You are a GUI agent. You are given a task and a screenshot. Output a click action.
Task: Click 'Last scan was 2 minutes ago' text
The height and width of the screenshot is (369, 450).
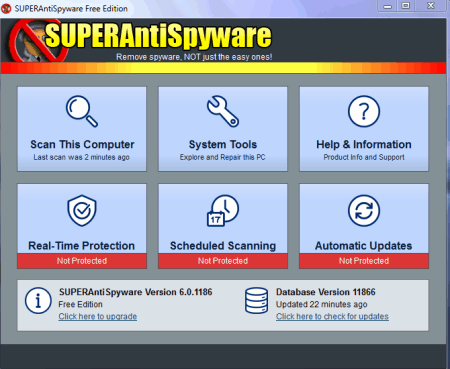[82, 157]
